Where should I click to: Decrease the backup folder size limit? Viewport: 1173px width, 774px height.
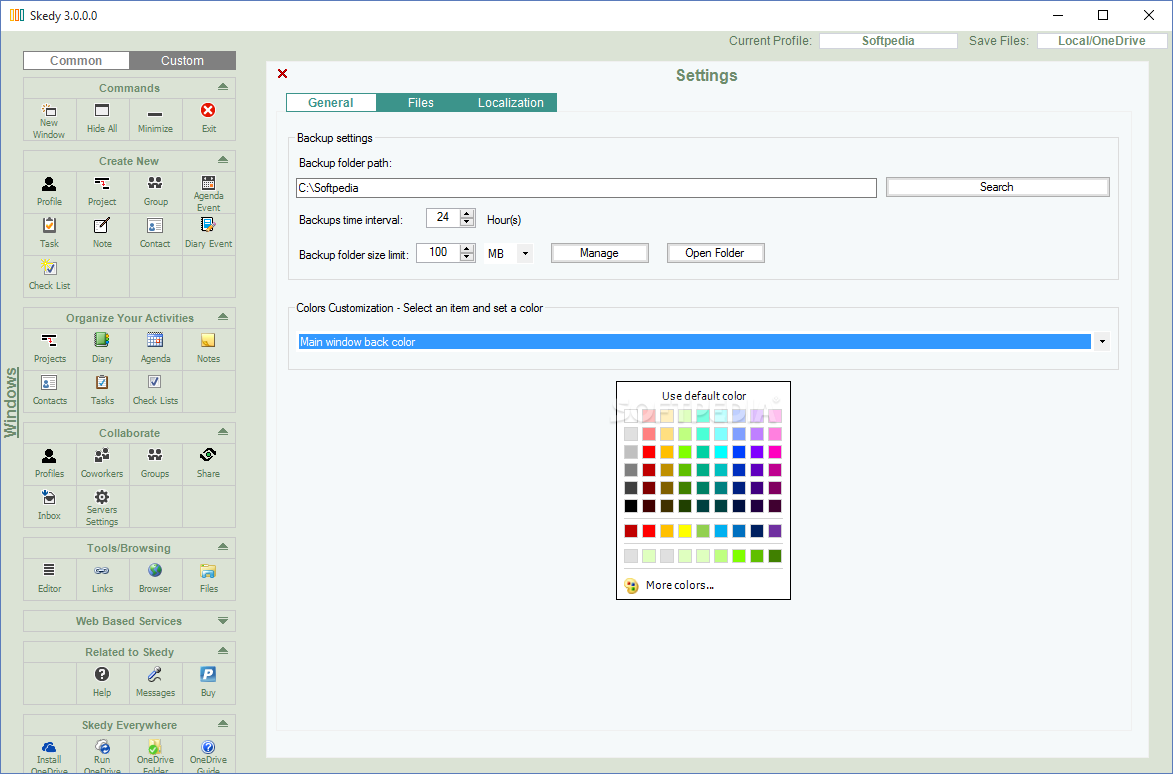[468, 257]
